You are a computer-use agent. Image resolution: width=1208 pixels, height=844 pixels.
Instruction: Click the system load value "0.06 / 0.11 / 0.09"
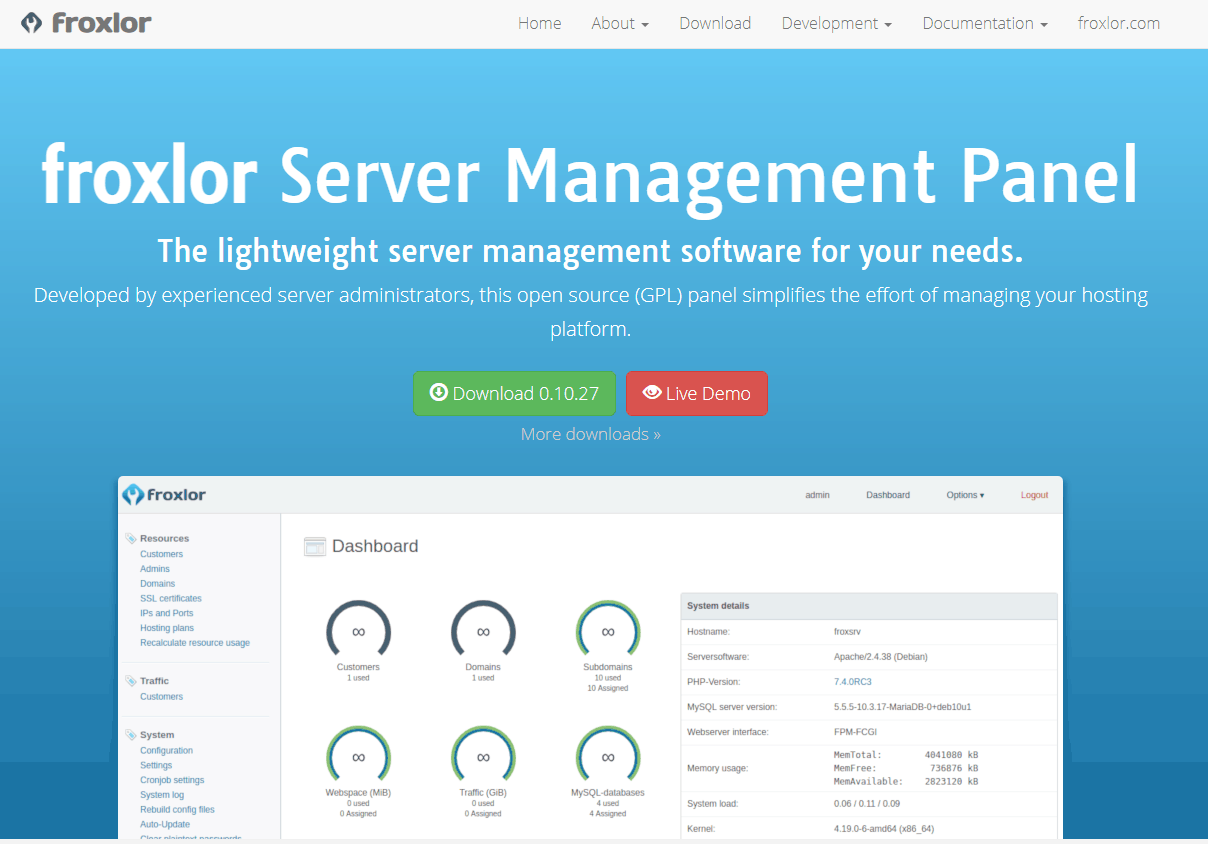[x=866, y=804]
